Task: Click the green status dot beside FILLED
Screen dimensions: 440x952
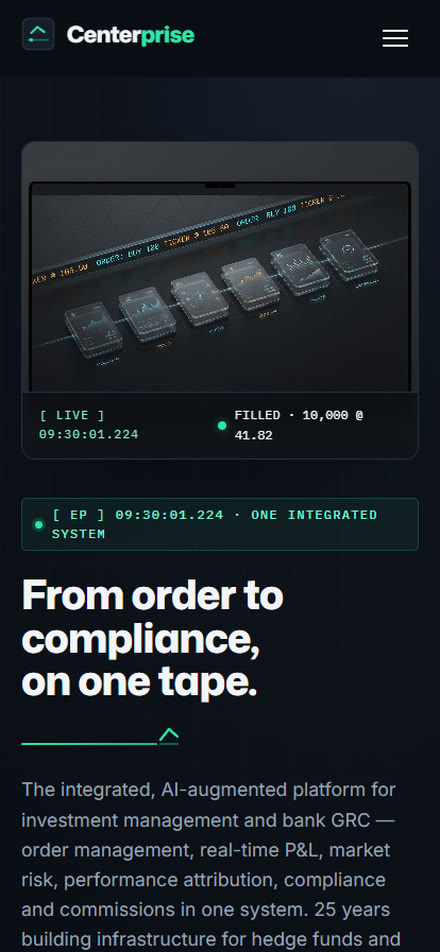Action: point(222,426)
